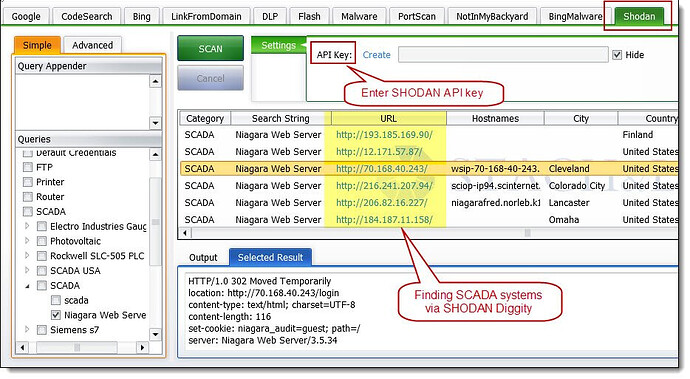Expand the Photovoltaic tree node
Image resolution: width=690 pixels, height=379 pixels.
(x=27, y=241)
